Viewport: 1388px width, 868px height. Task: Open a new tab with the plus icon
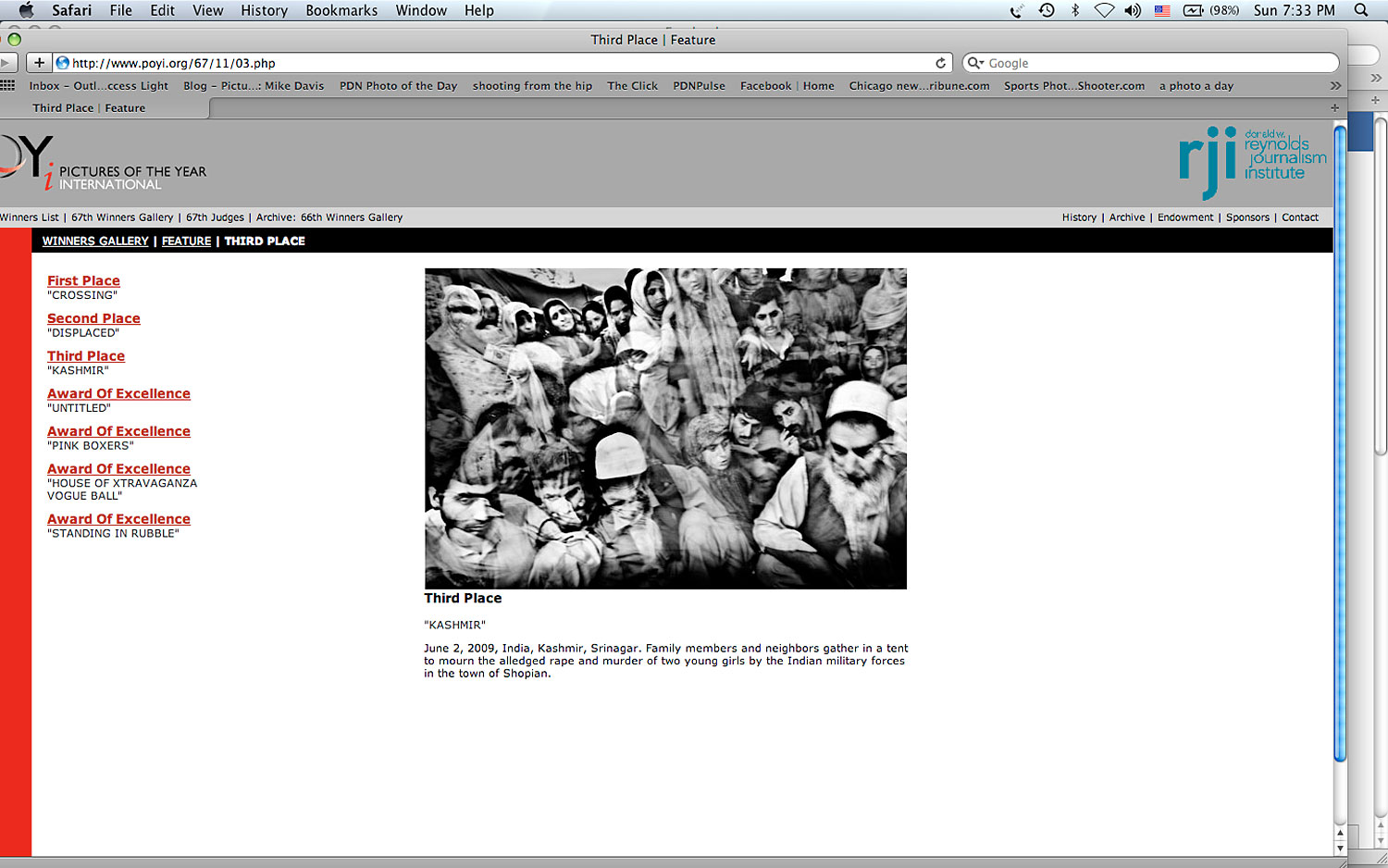(x=1334, y=107)
